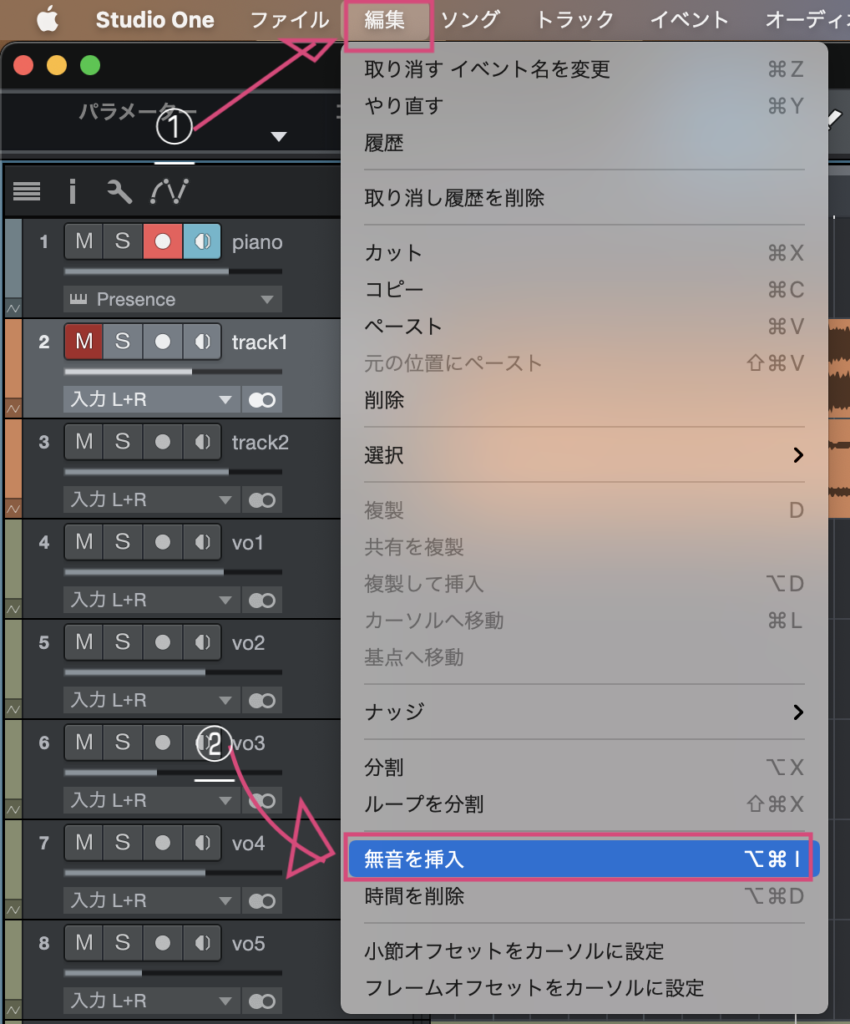850x1024 pixels.
Task: Disable record arm on the piano track
Action: click(x=162, y=242)
